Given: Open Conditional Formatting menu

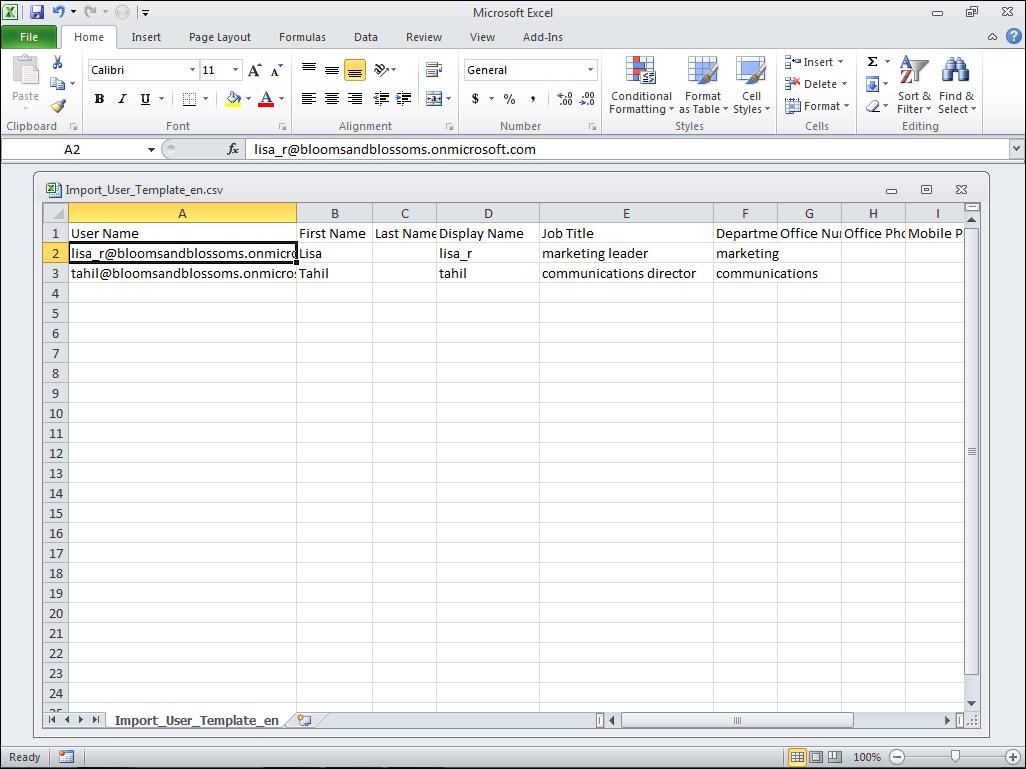Looking at the screenshot, I should click(x=641, y=86).
